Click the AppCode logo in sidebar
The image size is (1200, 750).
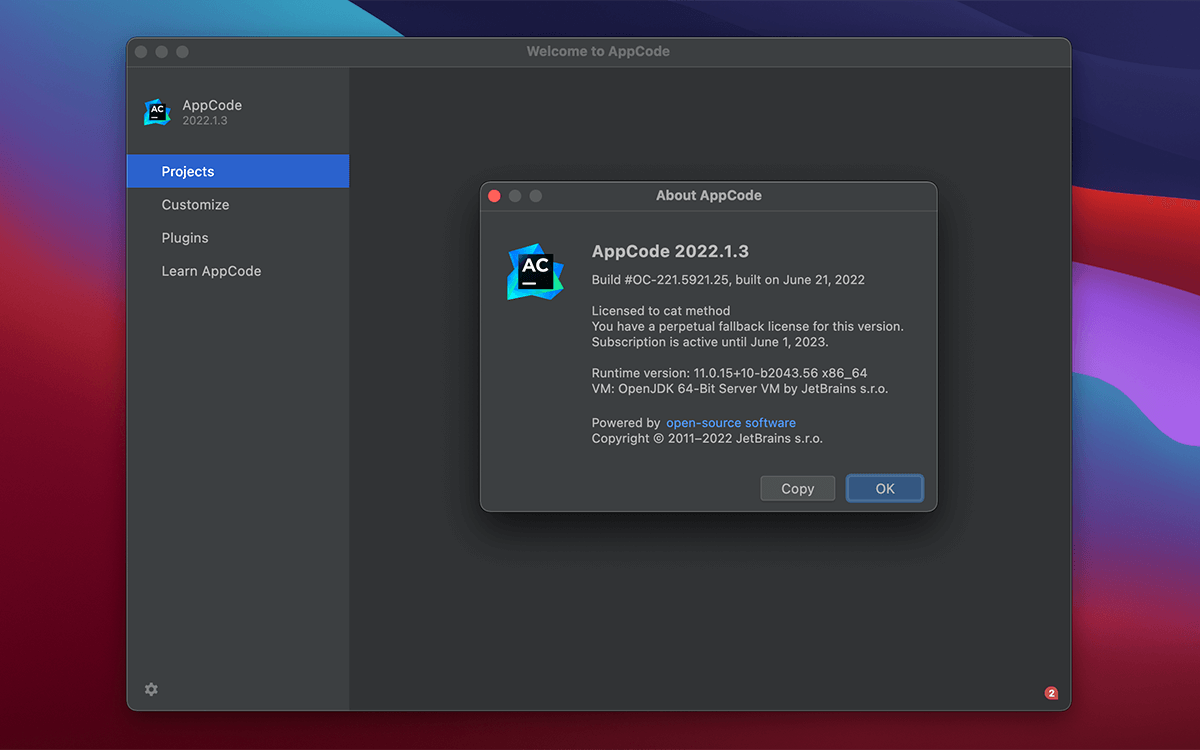[x=157, y=112]
